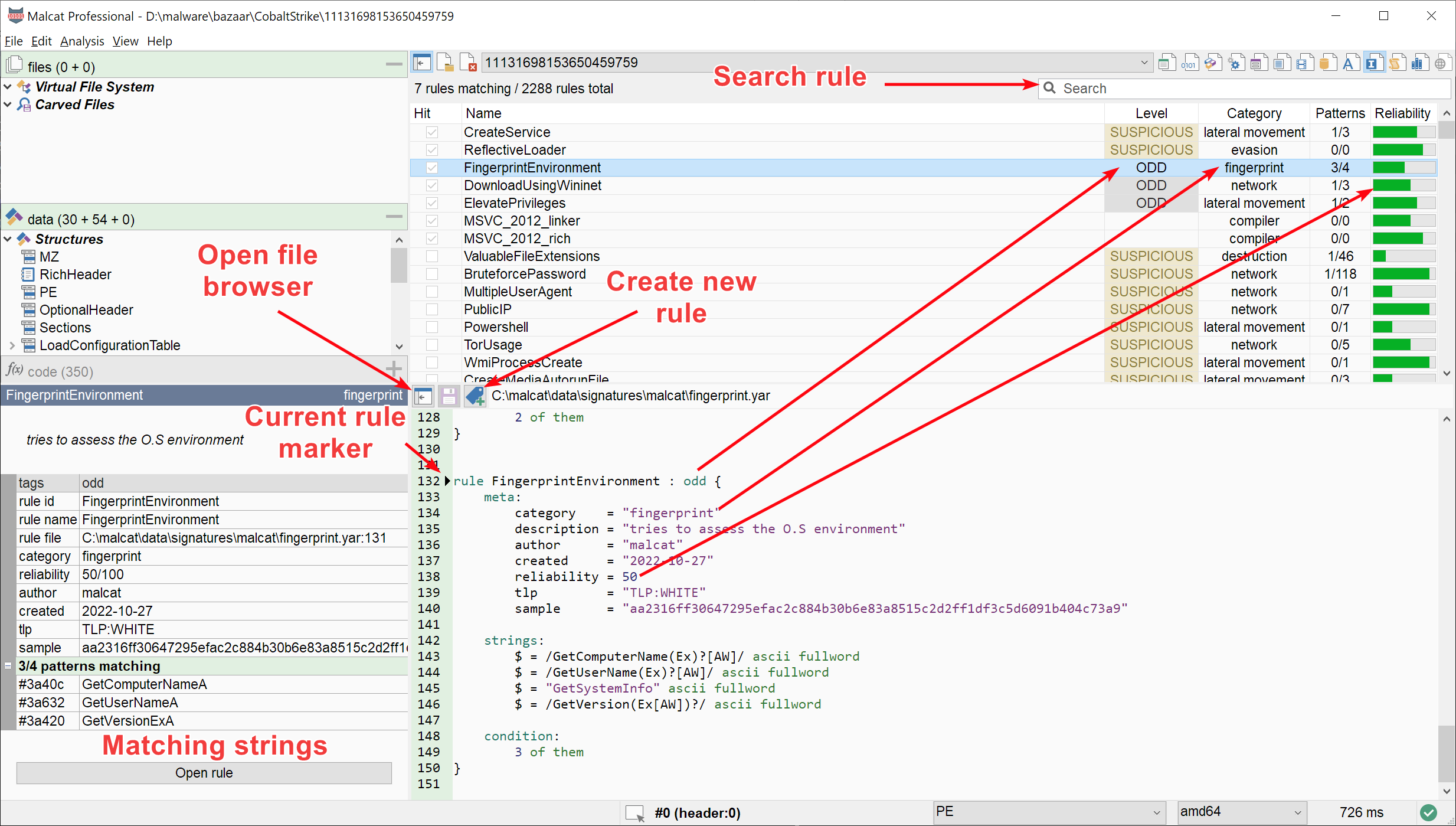Switch to the summary view icon

tap(1167, 62)
